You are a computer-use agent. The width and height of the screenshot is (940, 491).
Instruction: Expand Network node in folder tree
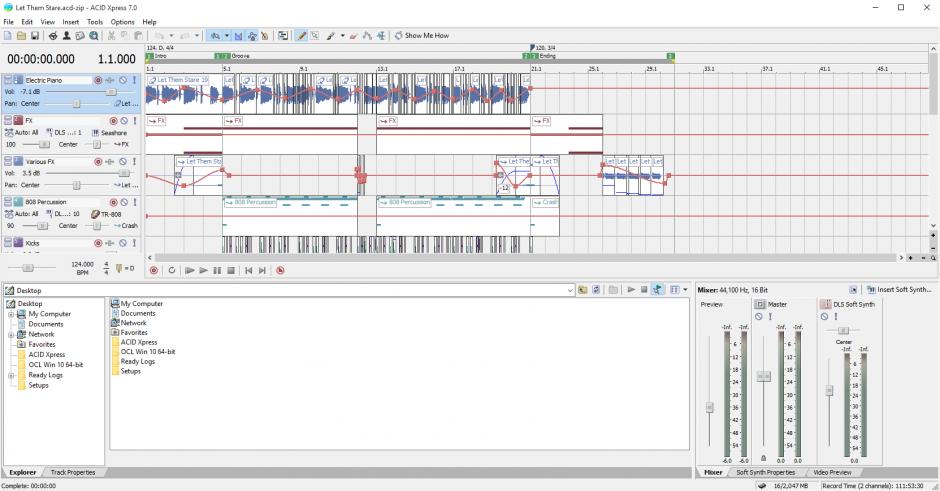pos(11,335)
